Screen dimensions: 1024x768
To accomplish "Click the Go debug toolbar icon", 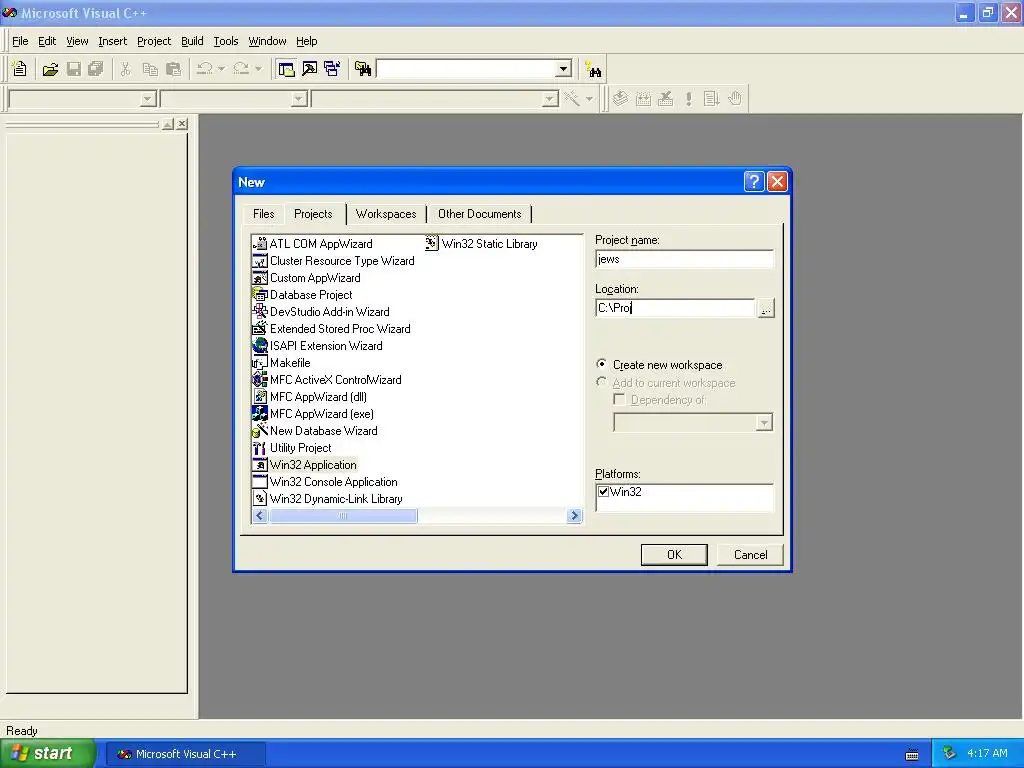I will coord(712,99).
